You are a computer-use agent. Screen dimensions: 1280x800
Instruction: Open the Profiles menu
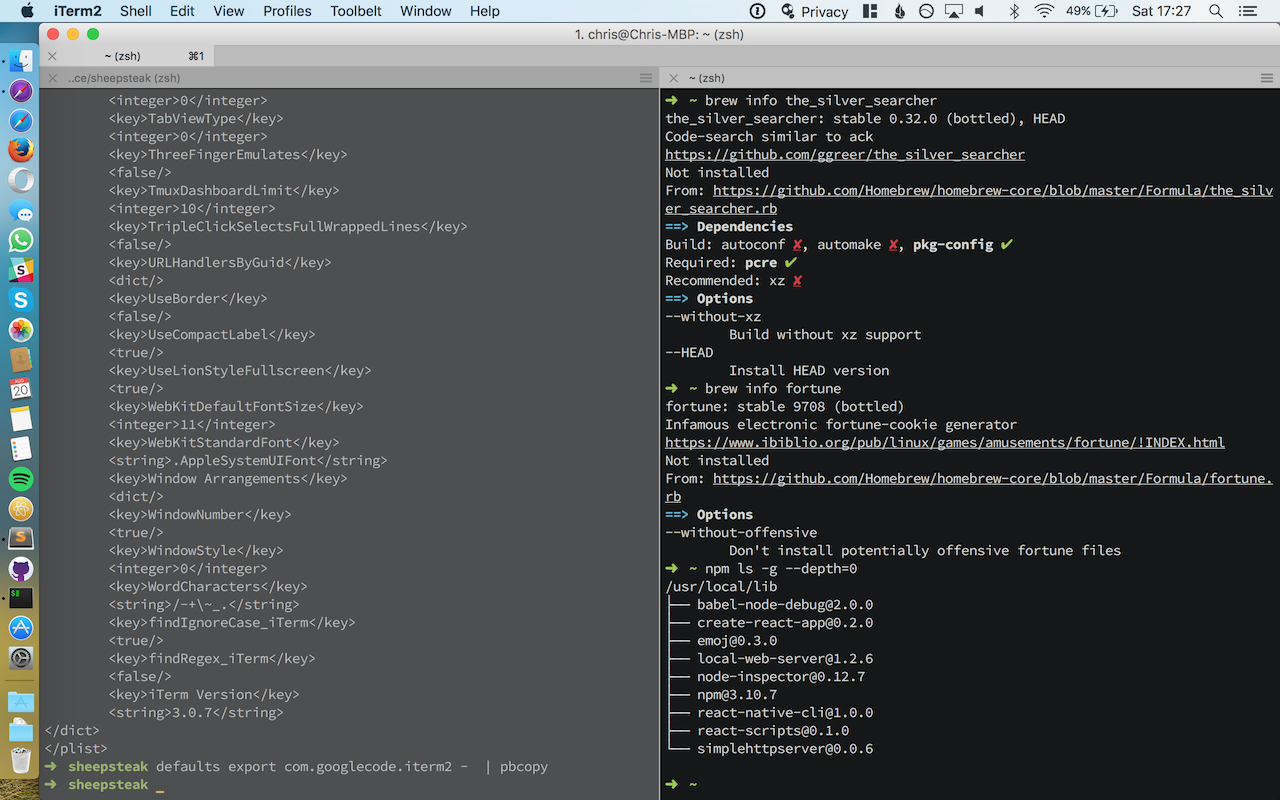(x=287, y=11)
